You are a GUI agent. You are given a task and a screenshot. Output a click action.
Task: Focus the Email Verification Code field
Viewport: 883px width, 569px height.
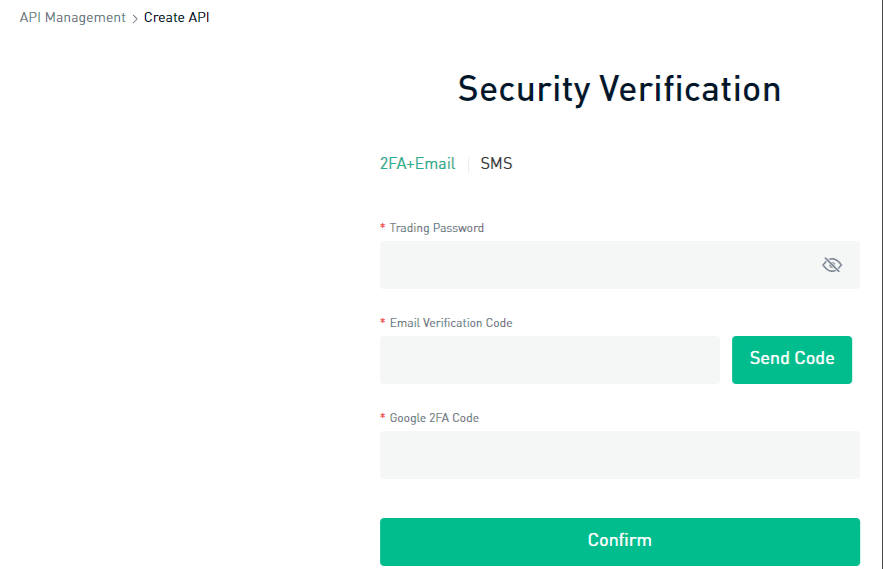[x=549, y=360]
